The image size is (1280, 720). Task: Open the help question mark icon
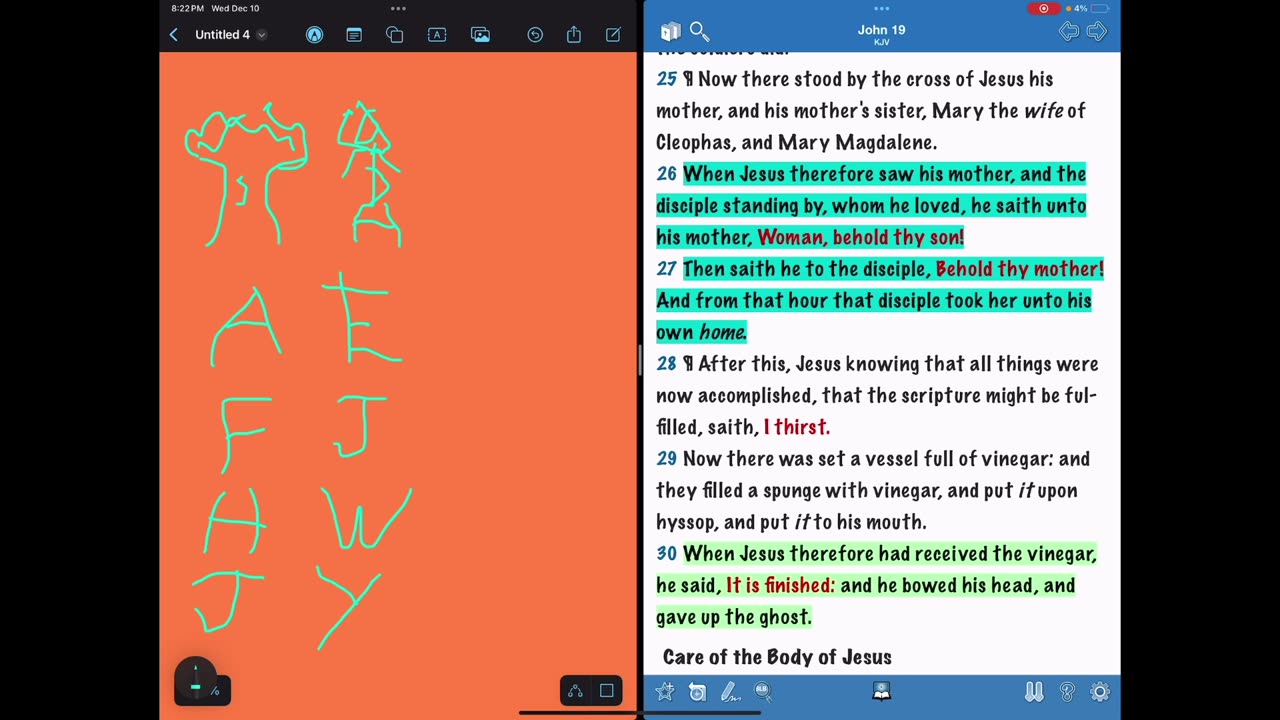[x=1067, y=692]
